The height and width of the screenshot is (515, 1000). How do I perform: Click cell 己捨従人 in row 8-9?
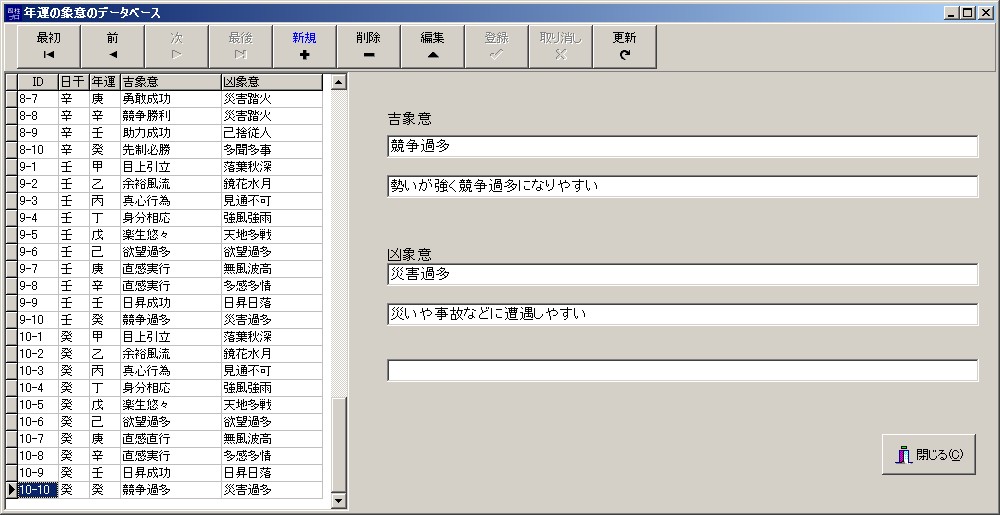272,133
